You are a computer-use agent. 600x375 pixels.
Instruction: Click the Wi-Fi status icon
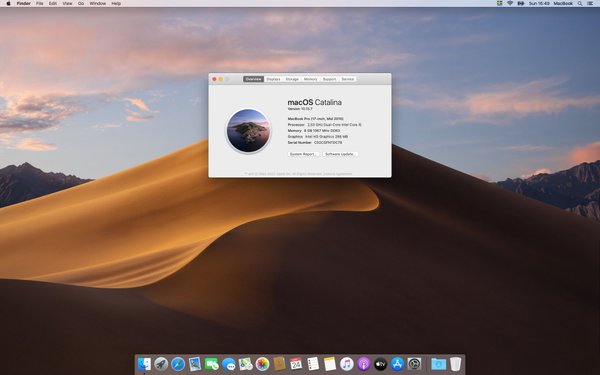[510, 3]
